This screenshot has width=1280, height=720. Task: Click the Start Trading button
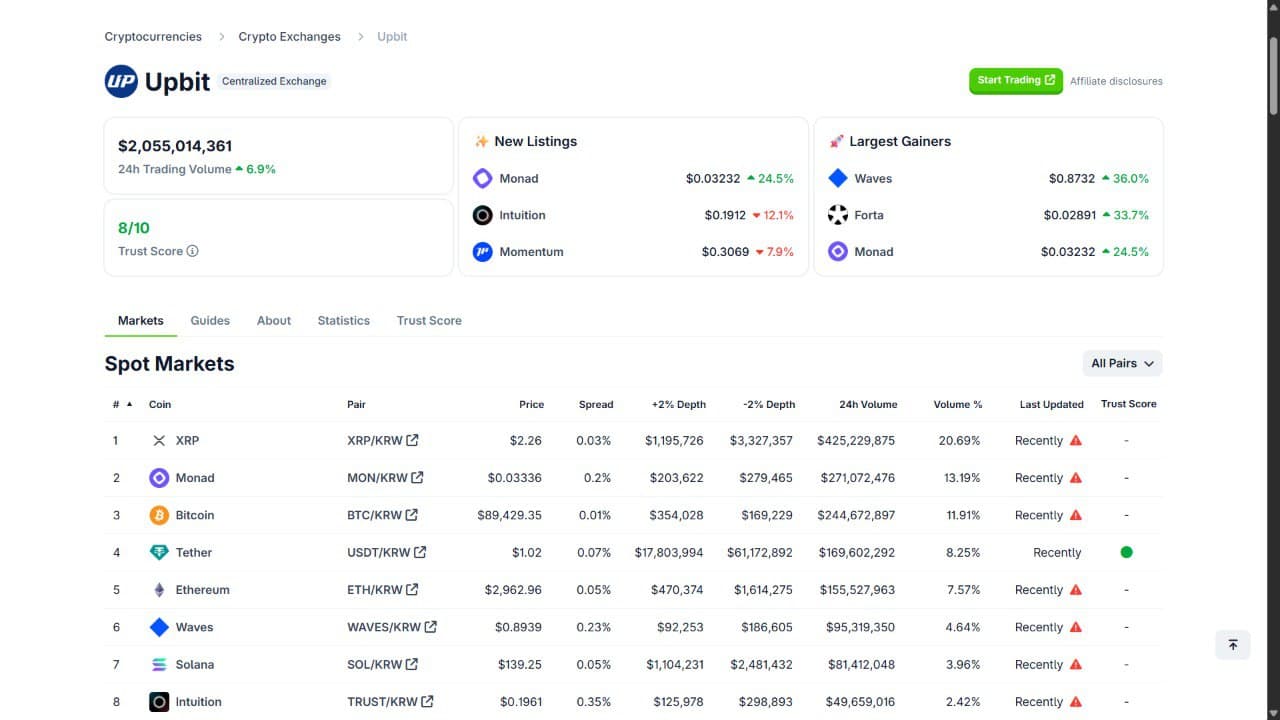[1016, 81]
